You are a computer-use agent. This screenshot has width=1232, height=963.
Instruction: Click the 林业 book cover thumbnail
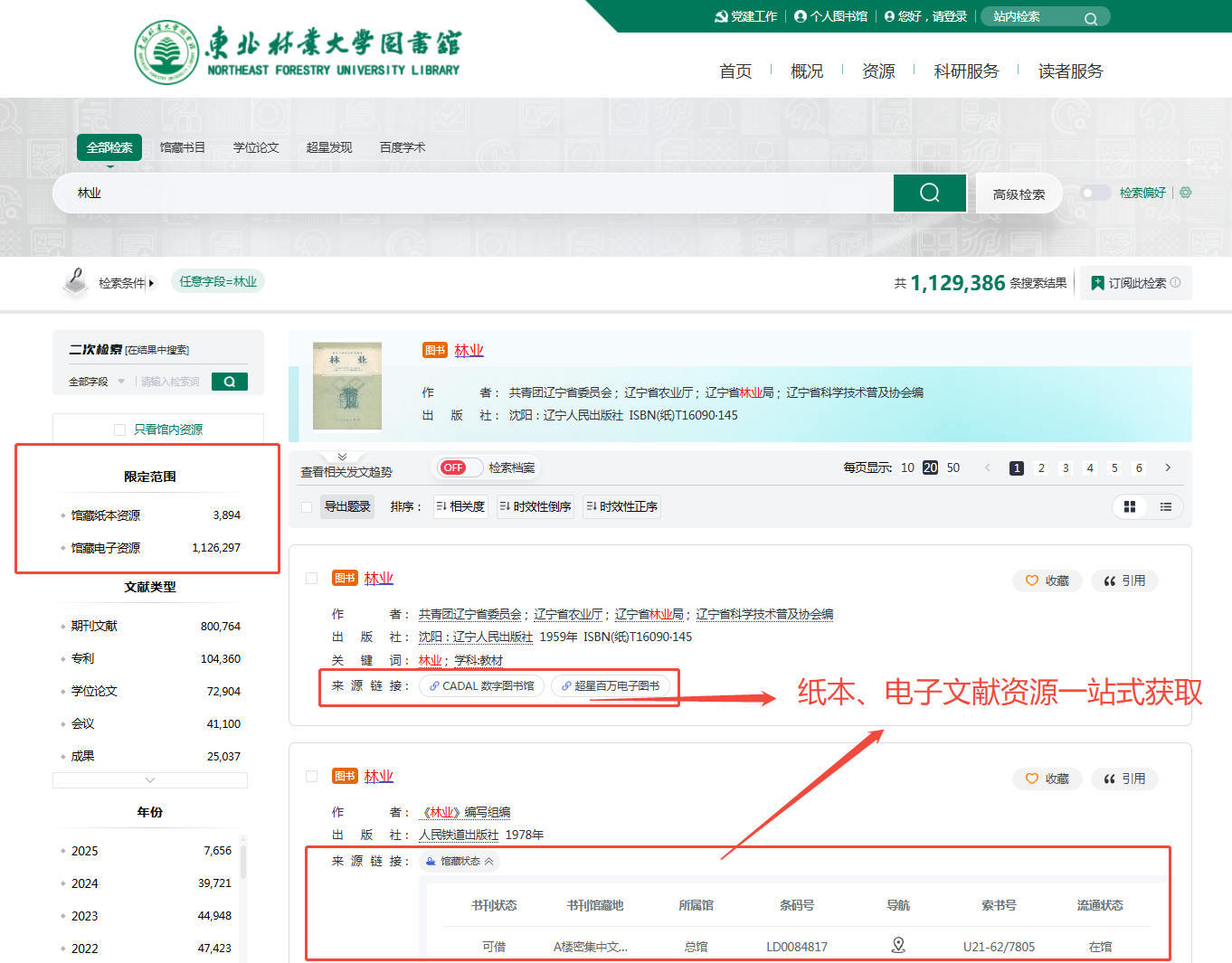347,386
